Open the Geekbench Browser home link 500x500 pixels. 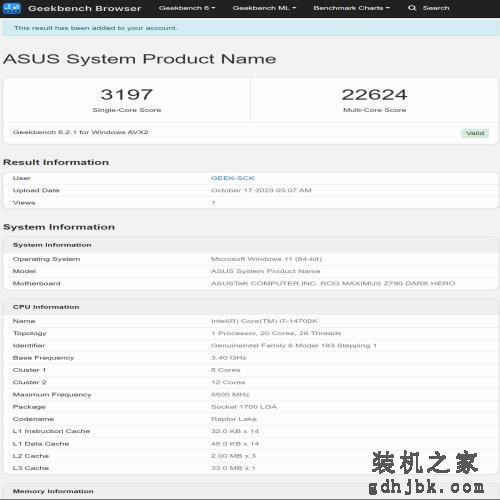tap(85, 8)
